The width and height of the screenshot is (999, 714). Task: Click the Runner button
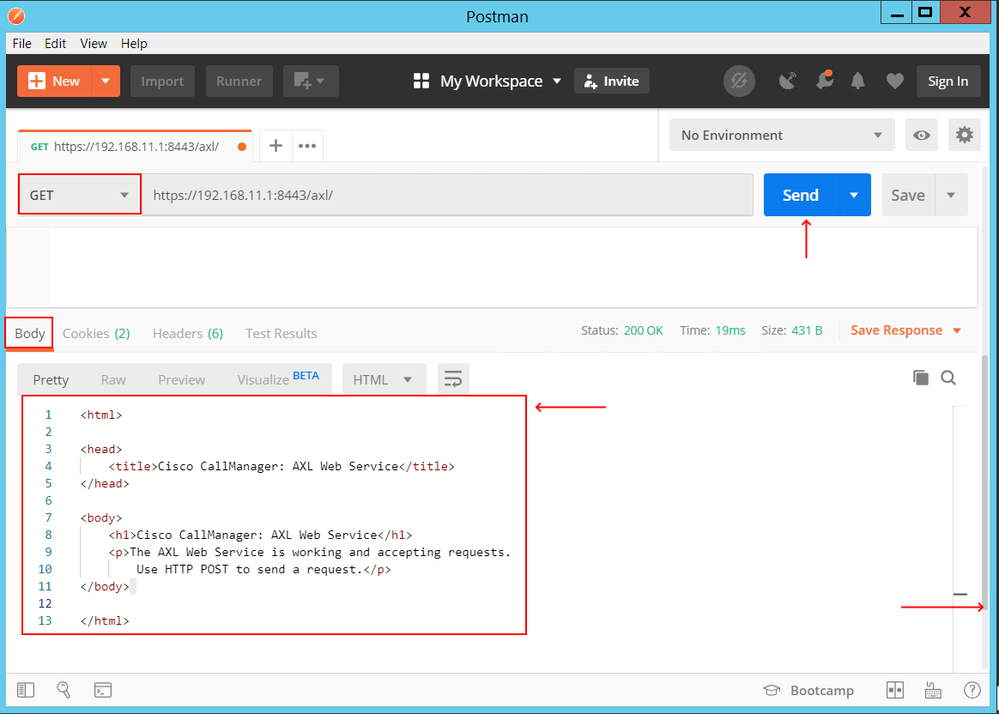click(239, 81)
